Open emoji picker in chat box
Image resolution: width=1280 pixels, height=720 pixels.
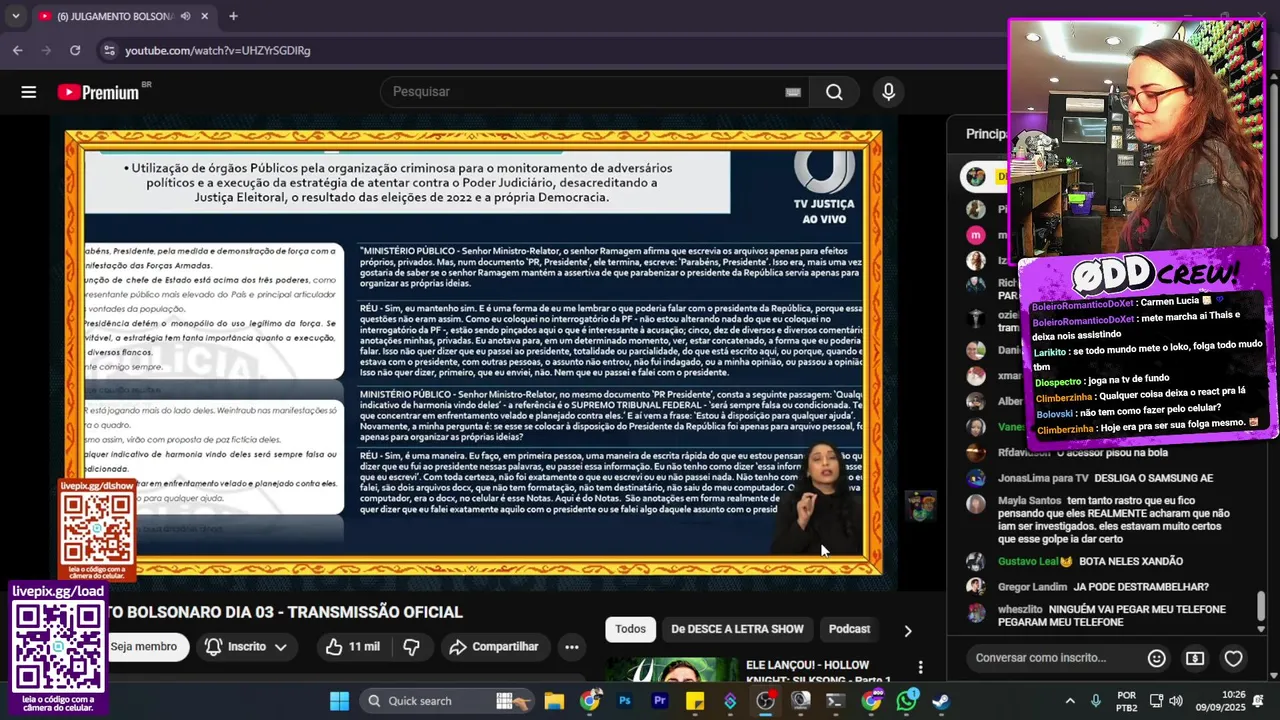[x=1156, y=658]
